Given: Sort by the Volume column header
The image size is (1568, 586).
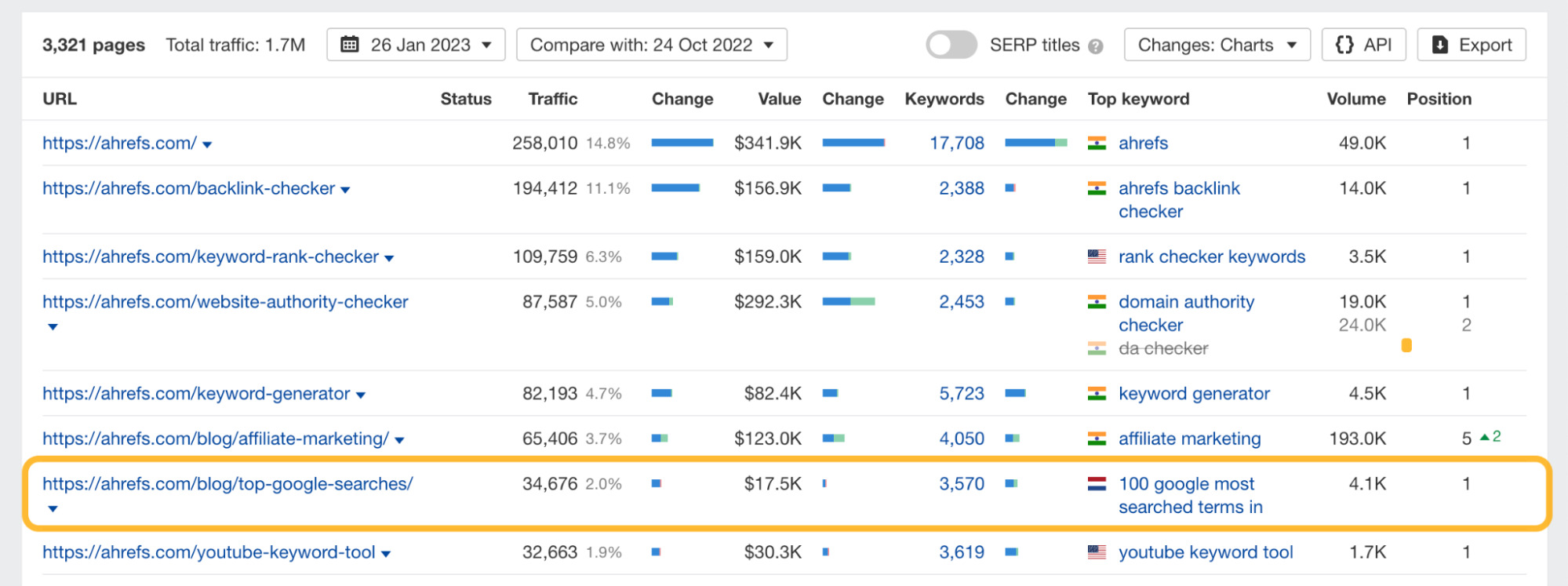Looking at the screenshot, I should 1356,99.
